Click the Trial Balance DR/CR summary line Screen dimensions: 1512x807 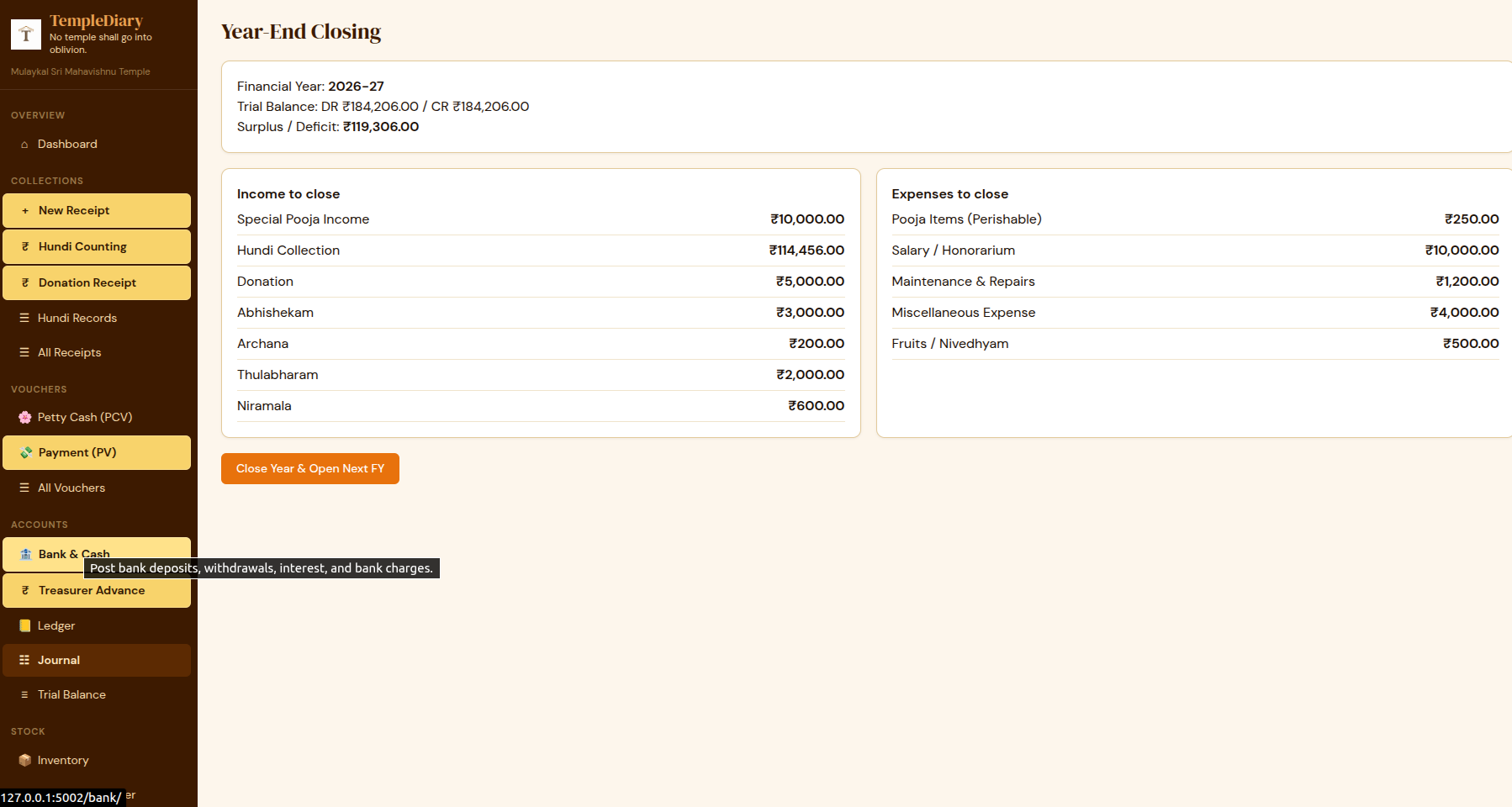[383, 107]
